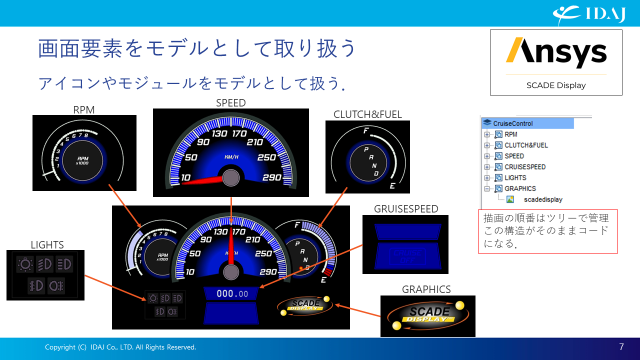This screenshot has width=640, height=360.
Task: Select the CruiseControl root tree item
Action: pyautogui.click(x=528, y=123)
